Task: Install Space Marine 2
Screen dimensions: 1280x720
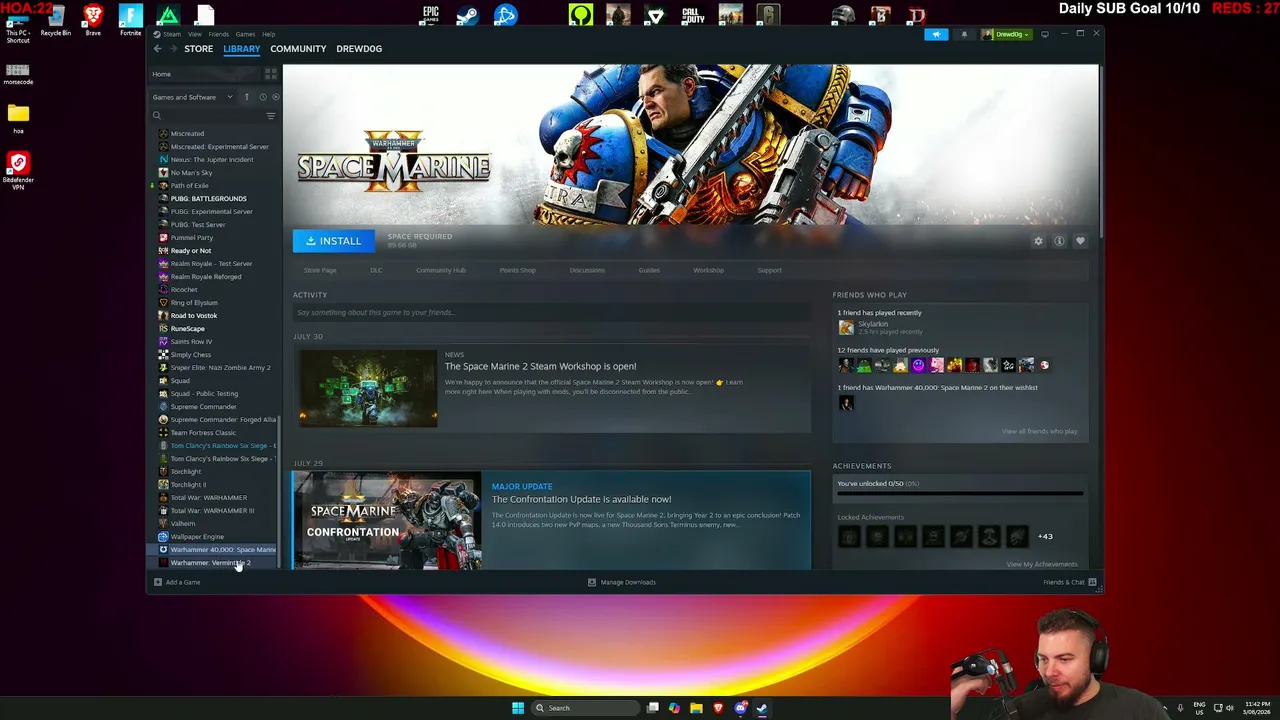Action: pyautogui.click(x=334, y=241)
